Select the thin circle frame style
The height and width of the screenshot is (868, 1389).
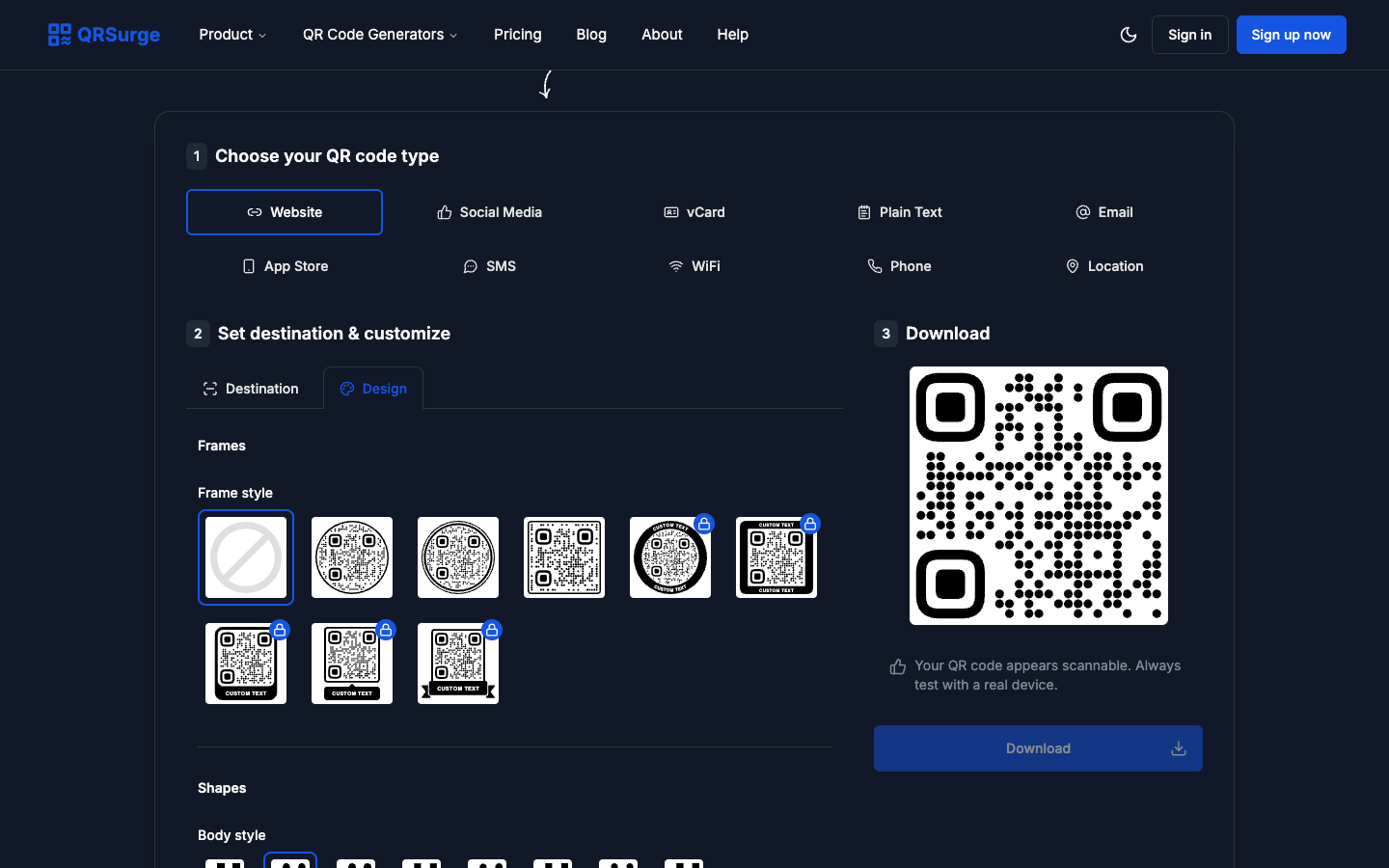tap(352, 557)
